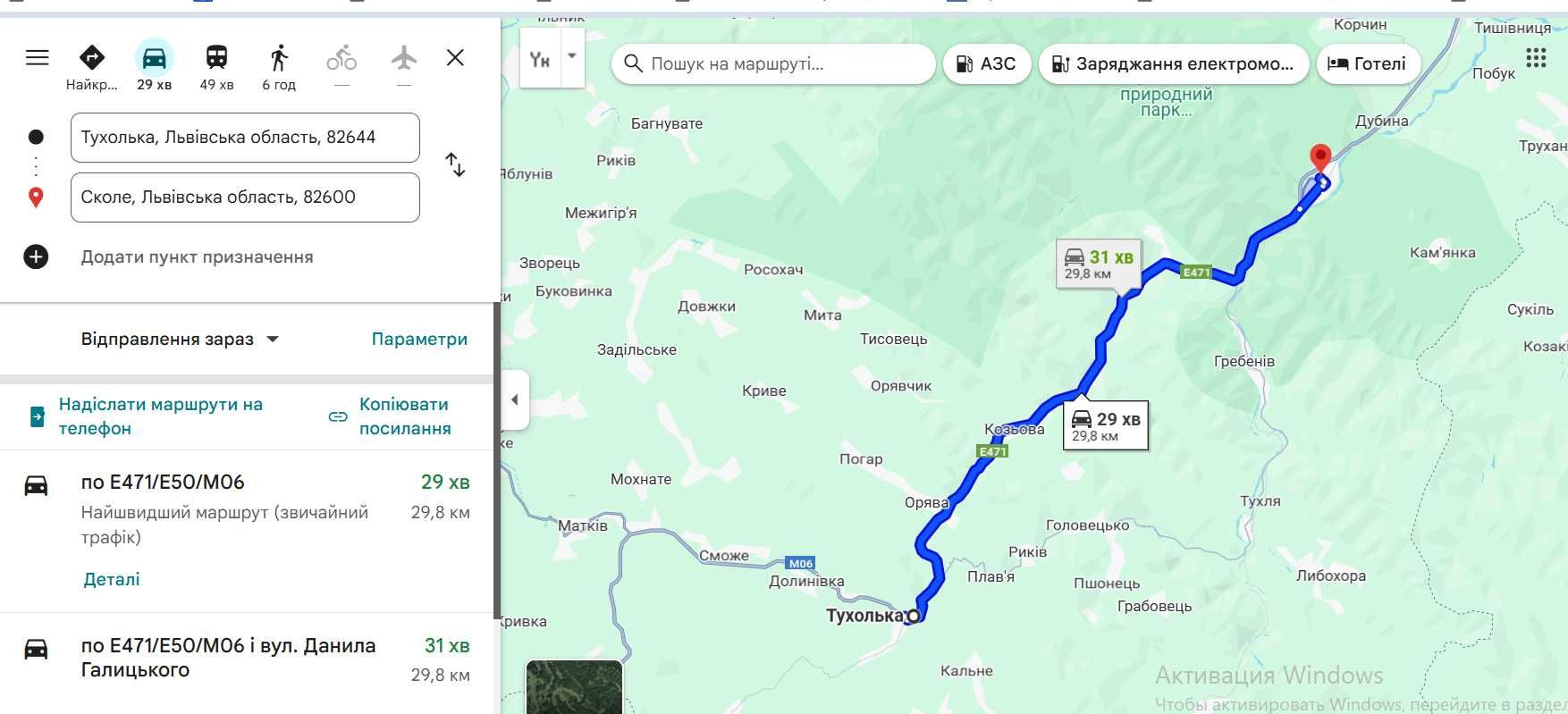Open the Google apps grid
1568x714 pixels.
point(1536,59)
